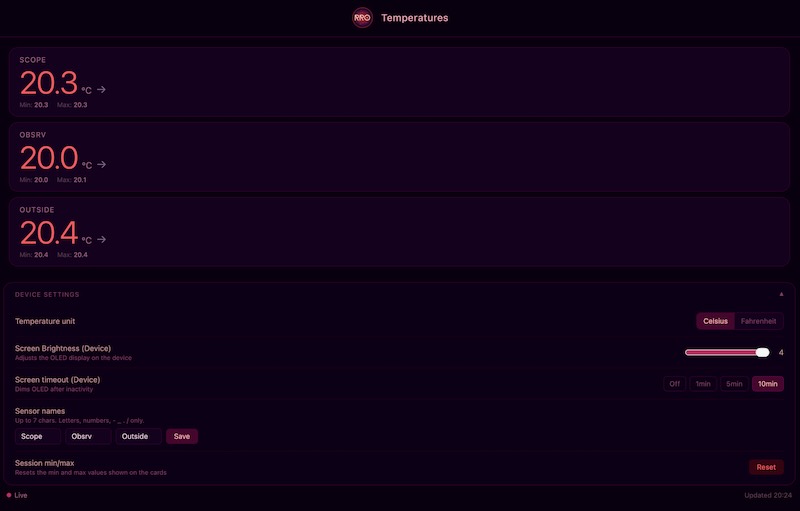800x511 pixels.
Task: Click the red Live status dot
Action: coord(9,495)
